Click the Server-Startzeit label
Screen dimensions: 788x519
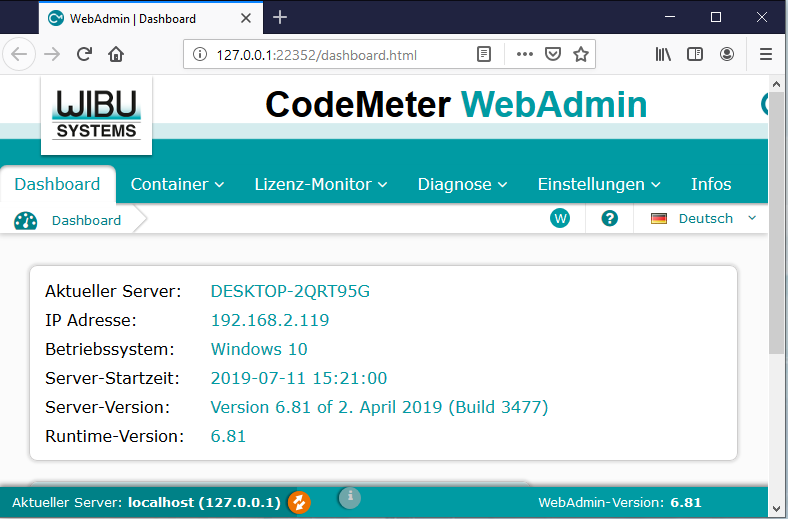(x=112, y=378)
